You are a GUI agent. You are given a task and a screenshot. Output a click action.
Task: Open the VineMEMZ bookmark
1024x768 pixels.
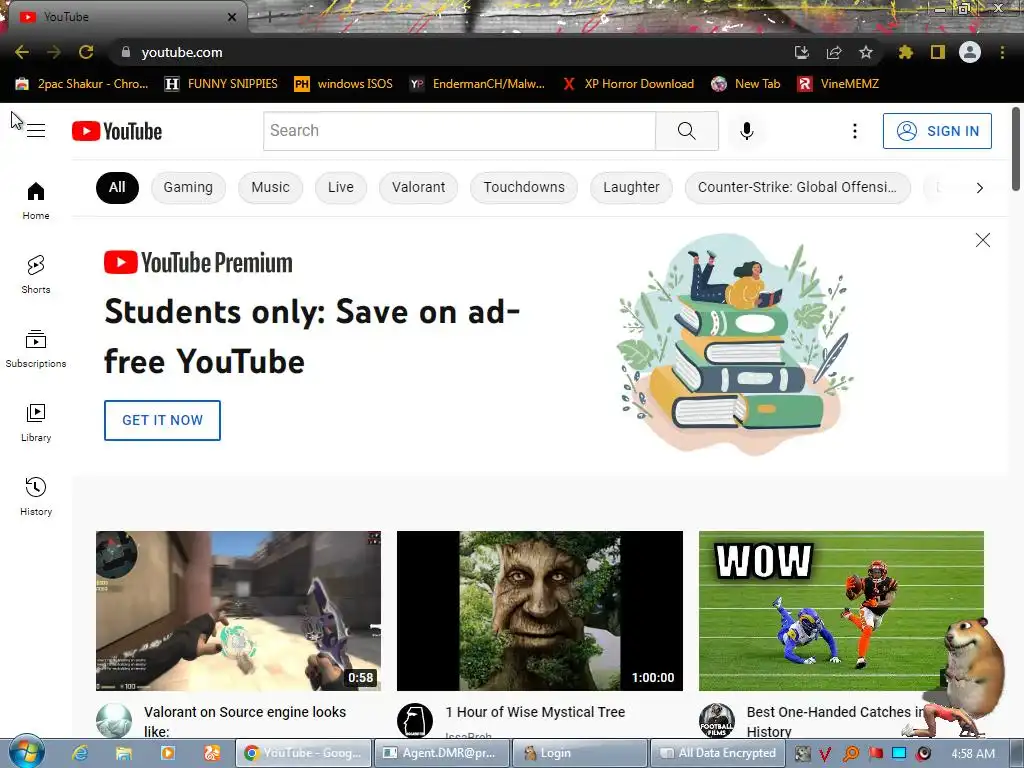click(838, 84)
